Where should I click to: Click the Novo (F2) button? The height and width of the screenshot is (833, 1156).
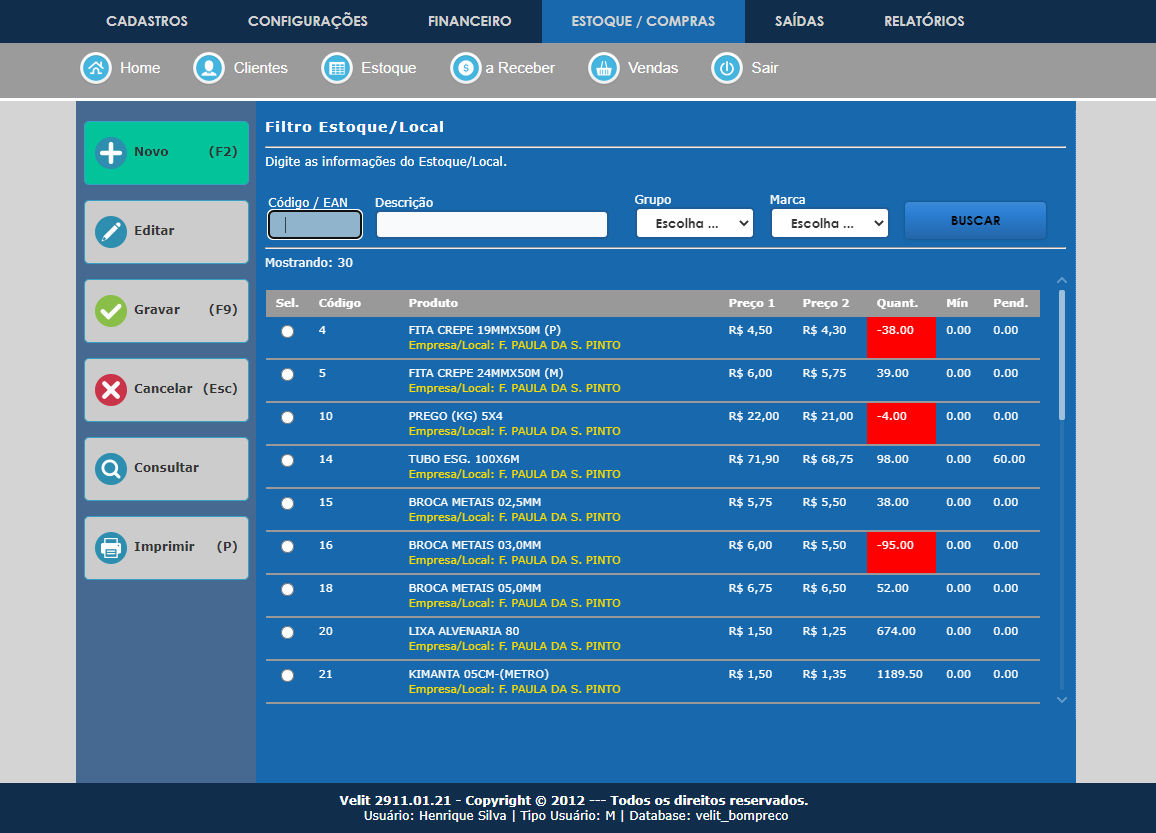coord(166,153)
